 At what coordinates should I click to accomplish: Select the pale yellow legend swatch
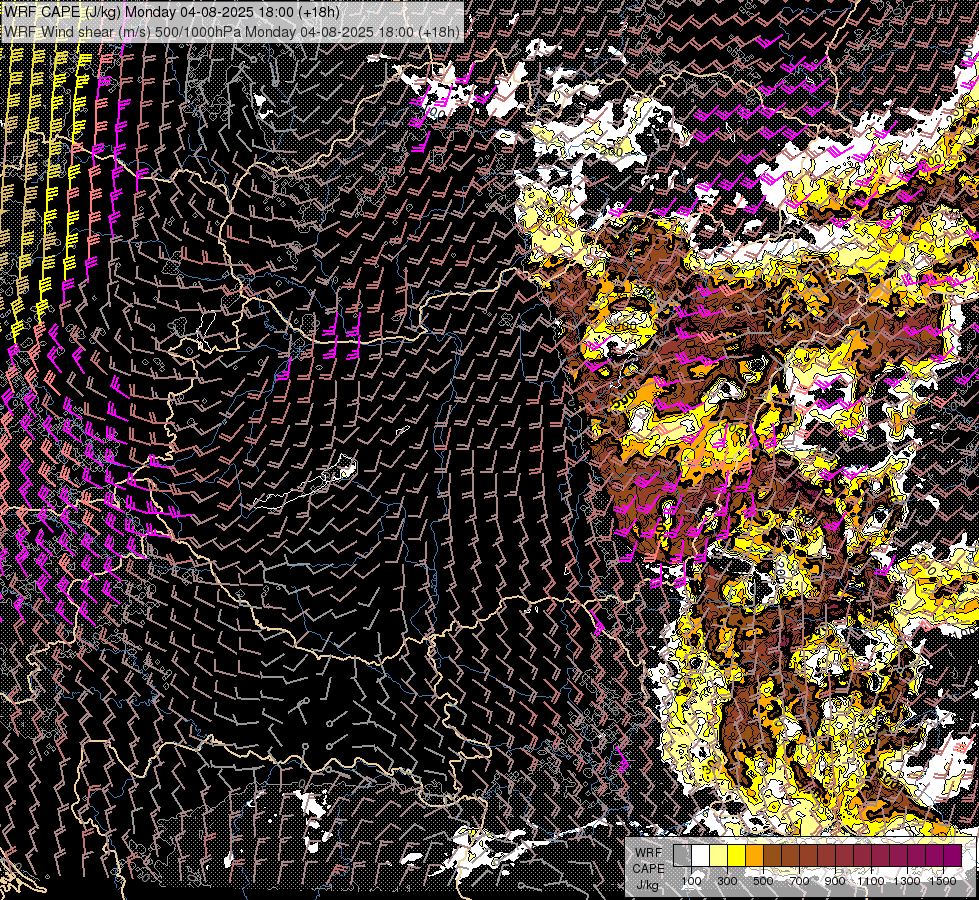719,855
